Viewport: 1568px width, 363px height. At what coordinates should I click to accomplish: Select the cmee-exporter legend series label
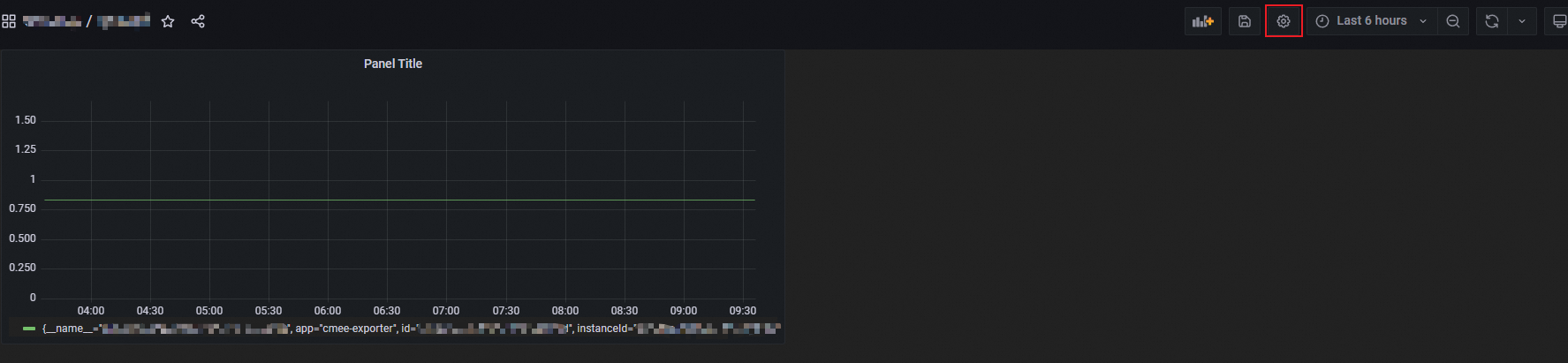pyautogui.click(x=412, y=329)
